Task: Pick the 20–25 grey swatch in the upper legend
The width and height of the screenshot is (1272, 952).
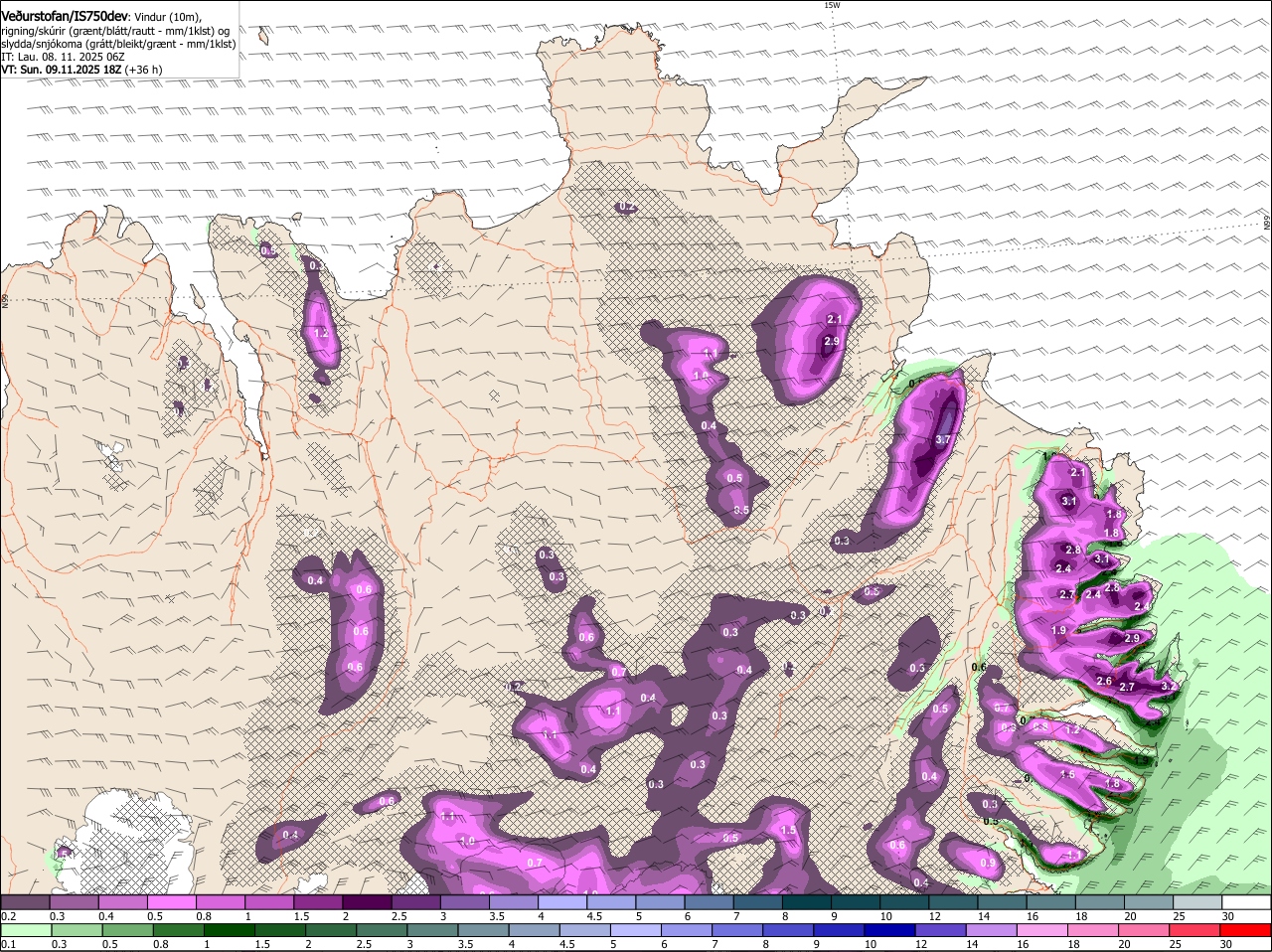Action: click(x=1151, y=902)
